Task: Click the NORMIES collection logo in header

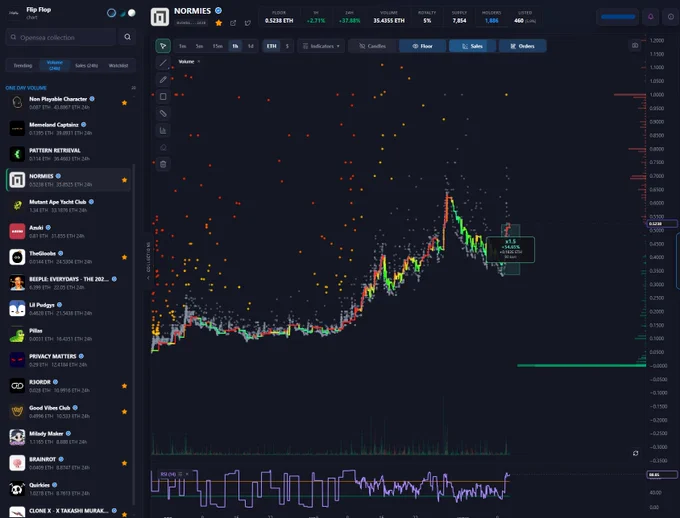Action: 160,17
